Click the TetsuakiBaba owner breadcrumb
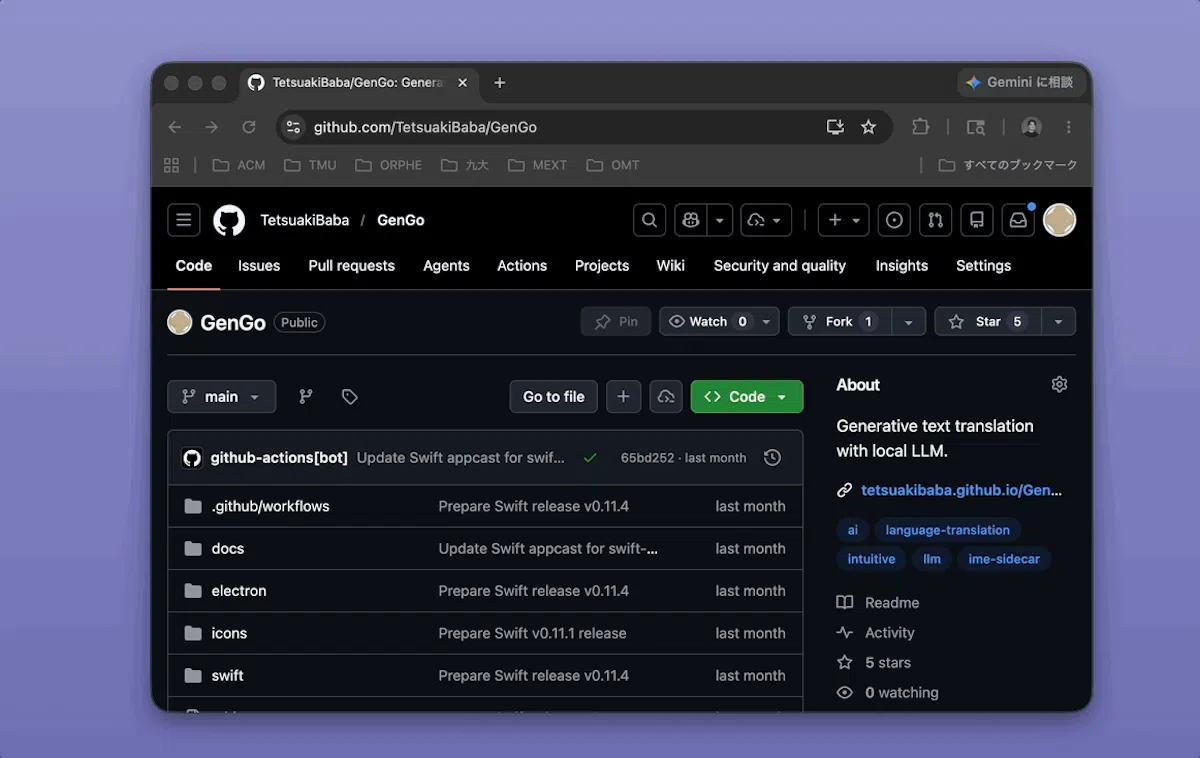This screenshot has width=1200, height=758. coord(305,220)
